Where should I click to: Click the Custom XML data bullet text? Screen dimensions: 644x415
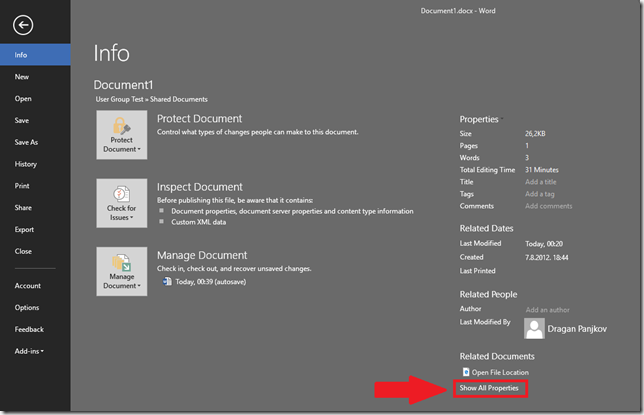pos(198,222)
